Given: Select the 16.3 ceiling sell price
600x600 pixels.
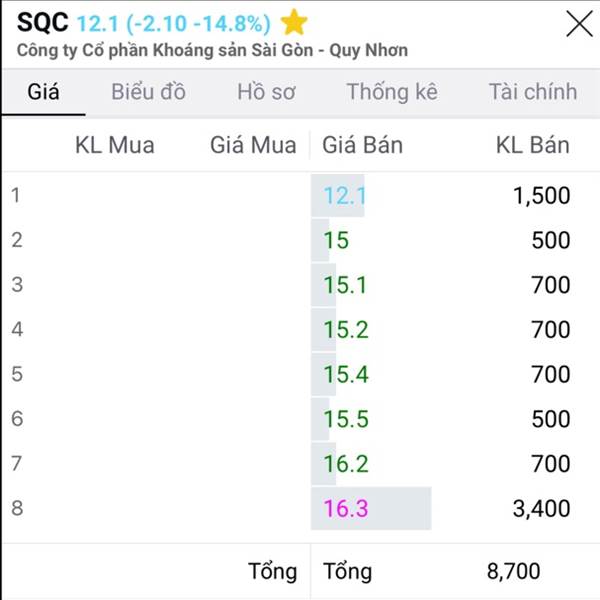Looking at the screenshot, I should (346, 509).
